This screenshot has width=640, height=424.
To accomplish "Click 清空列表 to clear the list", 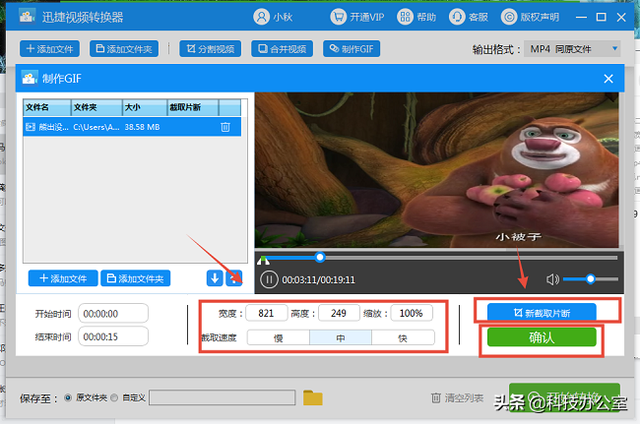I will [458, 397].
